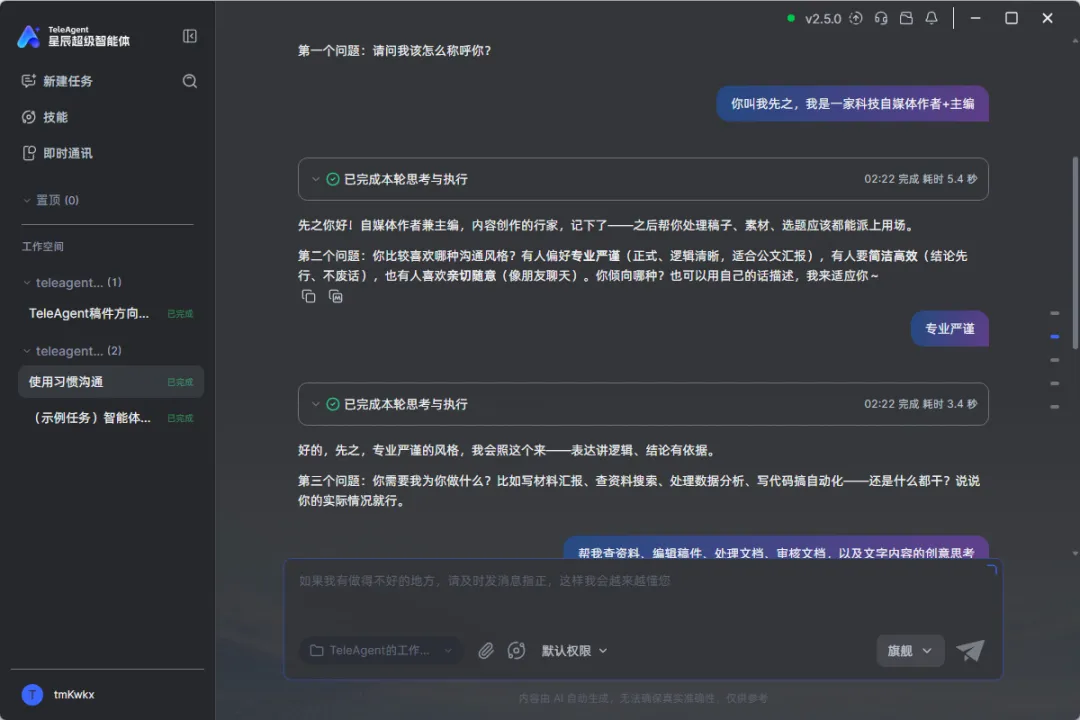This screenshot has height=720, width=1080.
Task: Open the 旗舰 model dropdown
Action: tap(909, 650)
